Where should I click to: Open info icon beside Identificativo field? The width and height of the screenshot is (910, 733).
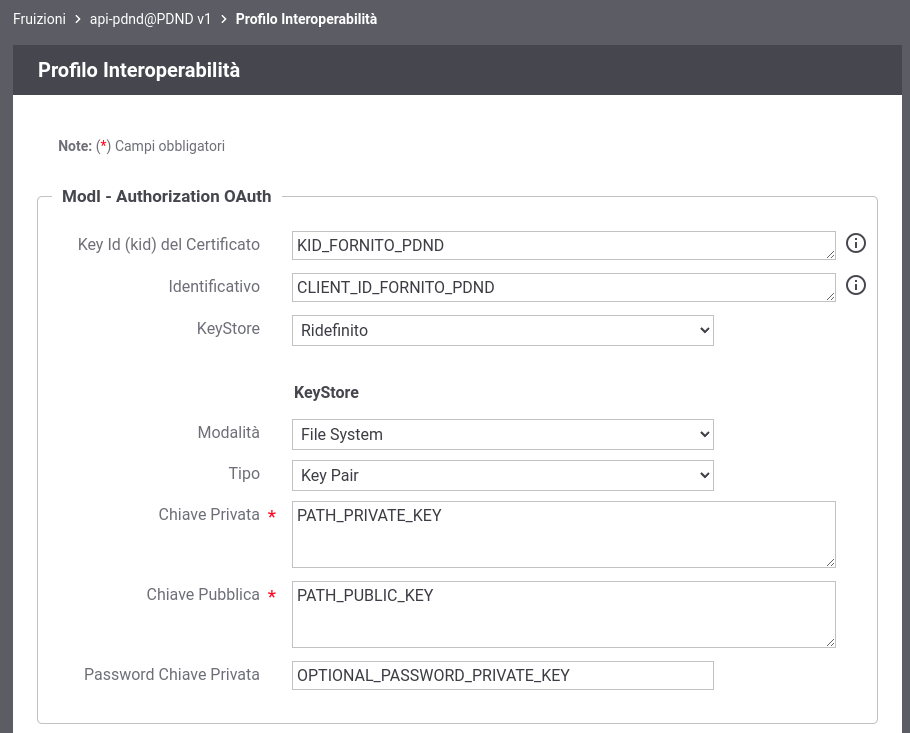tap(855, 285)
